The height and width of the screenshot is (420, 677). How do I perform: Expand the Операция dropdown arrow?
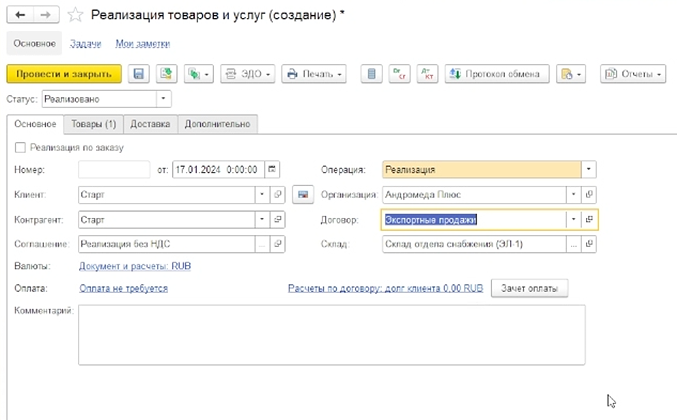(590, 169)
